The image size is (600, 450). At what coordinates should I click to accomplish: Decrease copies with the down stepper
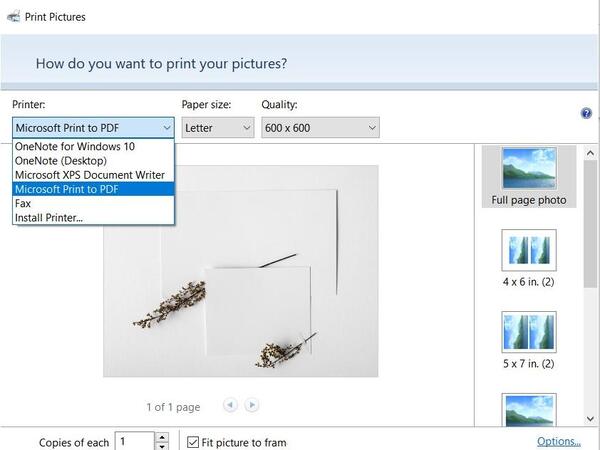[162, 446]
